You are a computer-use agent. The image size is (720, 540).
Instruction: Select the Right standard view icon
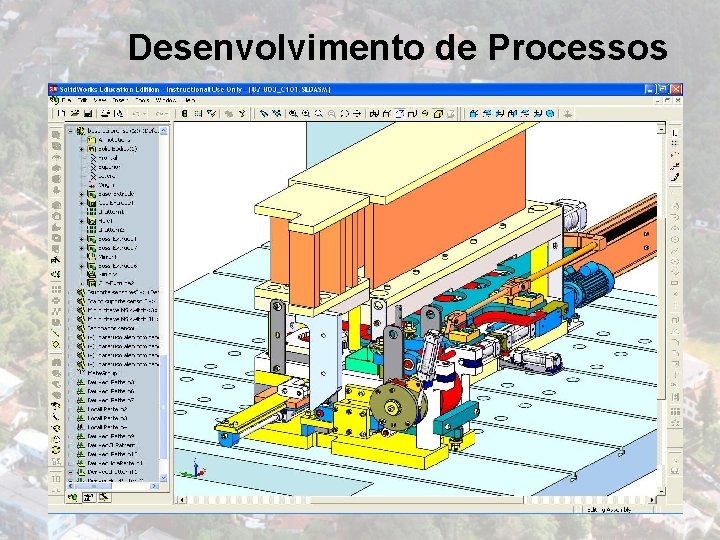pos(512,113)
